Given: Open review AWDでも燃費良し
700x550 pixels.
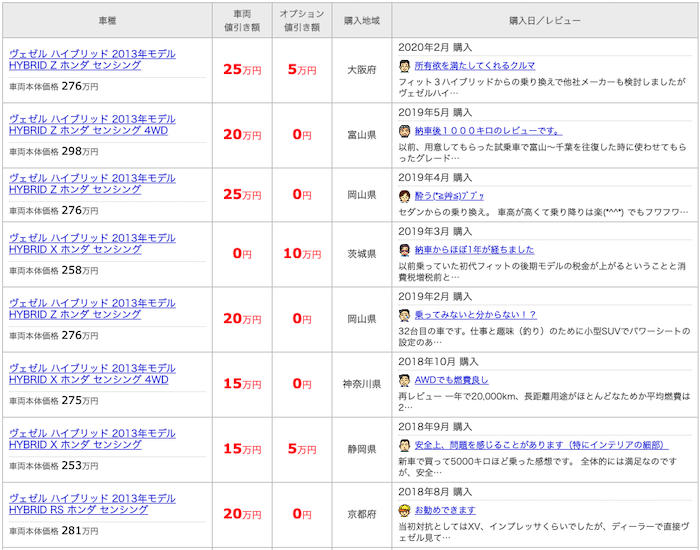Looking at the screenshot, I should tap(451, 380).
